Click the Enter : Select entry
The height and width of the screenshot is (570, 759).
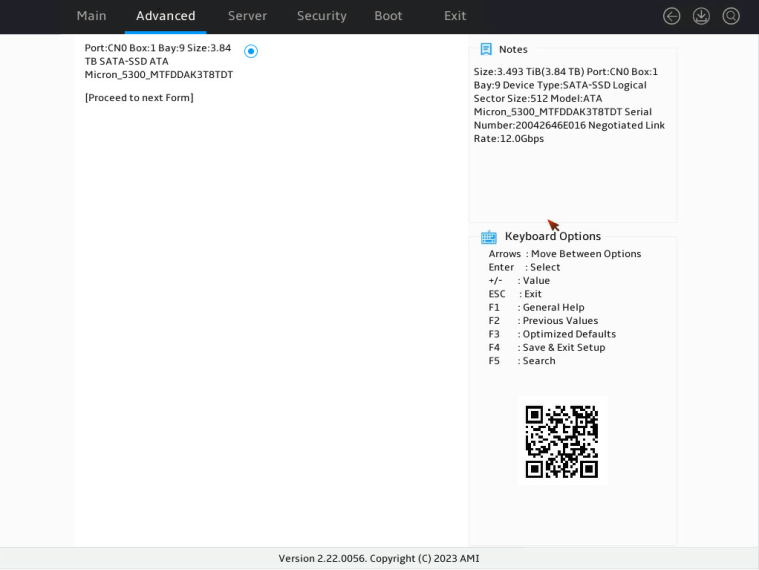(x=524, y=267)
